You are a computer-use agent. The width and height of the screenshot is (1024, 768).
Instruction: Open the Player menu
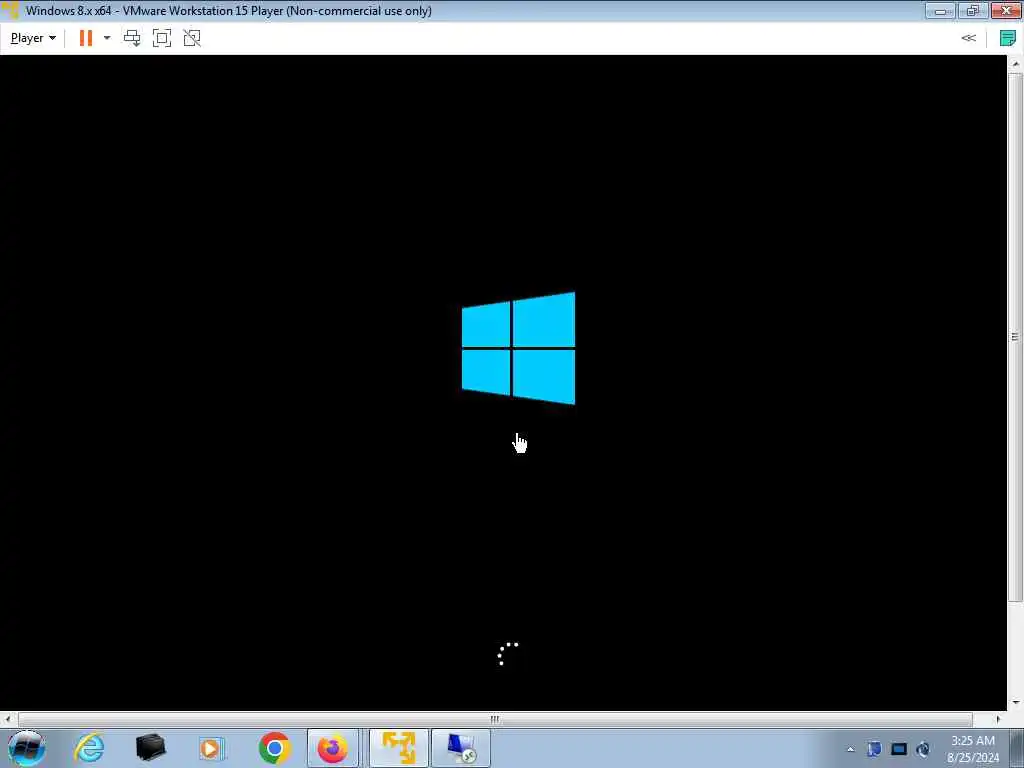[33, 39]
